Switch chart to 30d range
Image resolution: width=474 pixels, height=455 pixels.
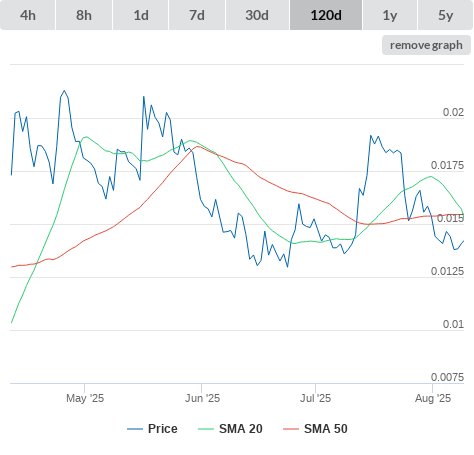pos(257,15)
